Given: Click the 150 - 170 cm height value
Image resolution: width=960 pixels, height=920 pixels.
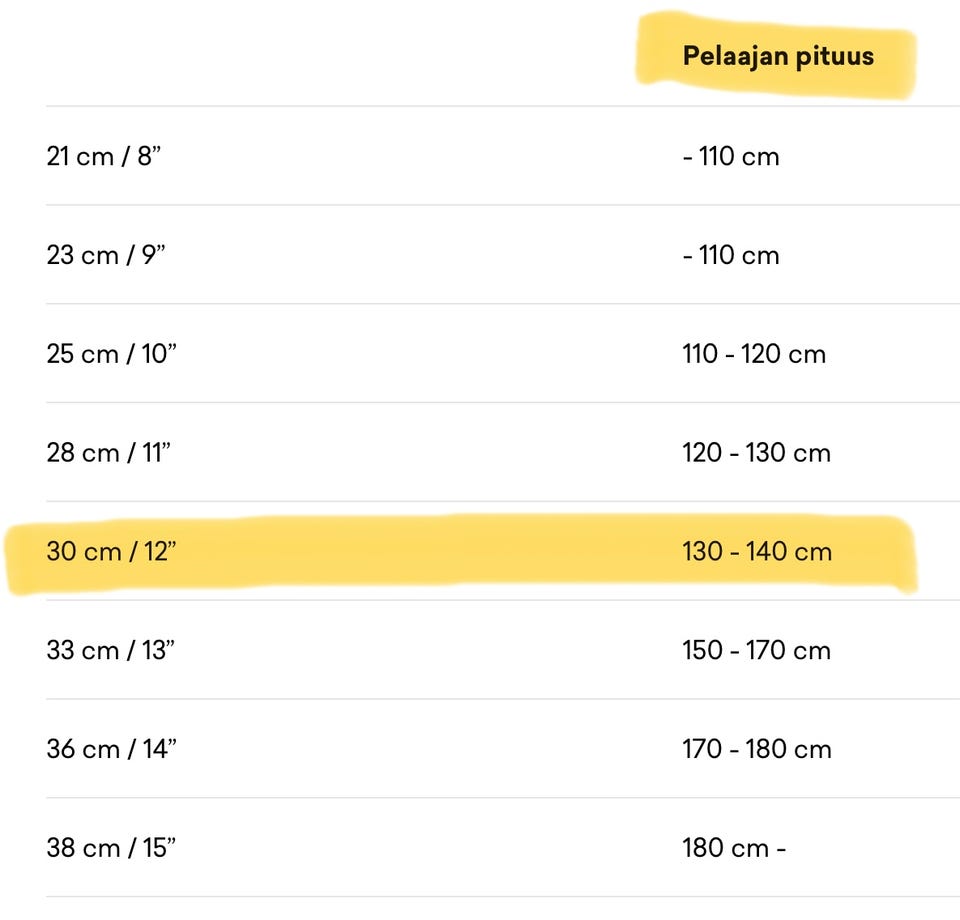Looking at the screenshot, I should [756, 651].
